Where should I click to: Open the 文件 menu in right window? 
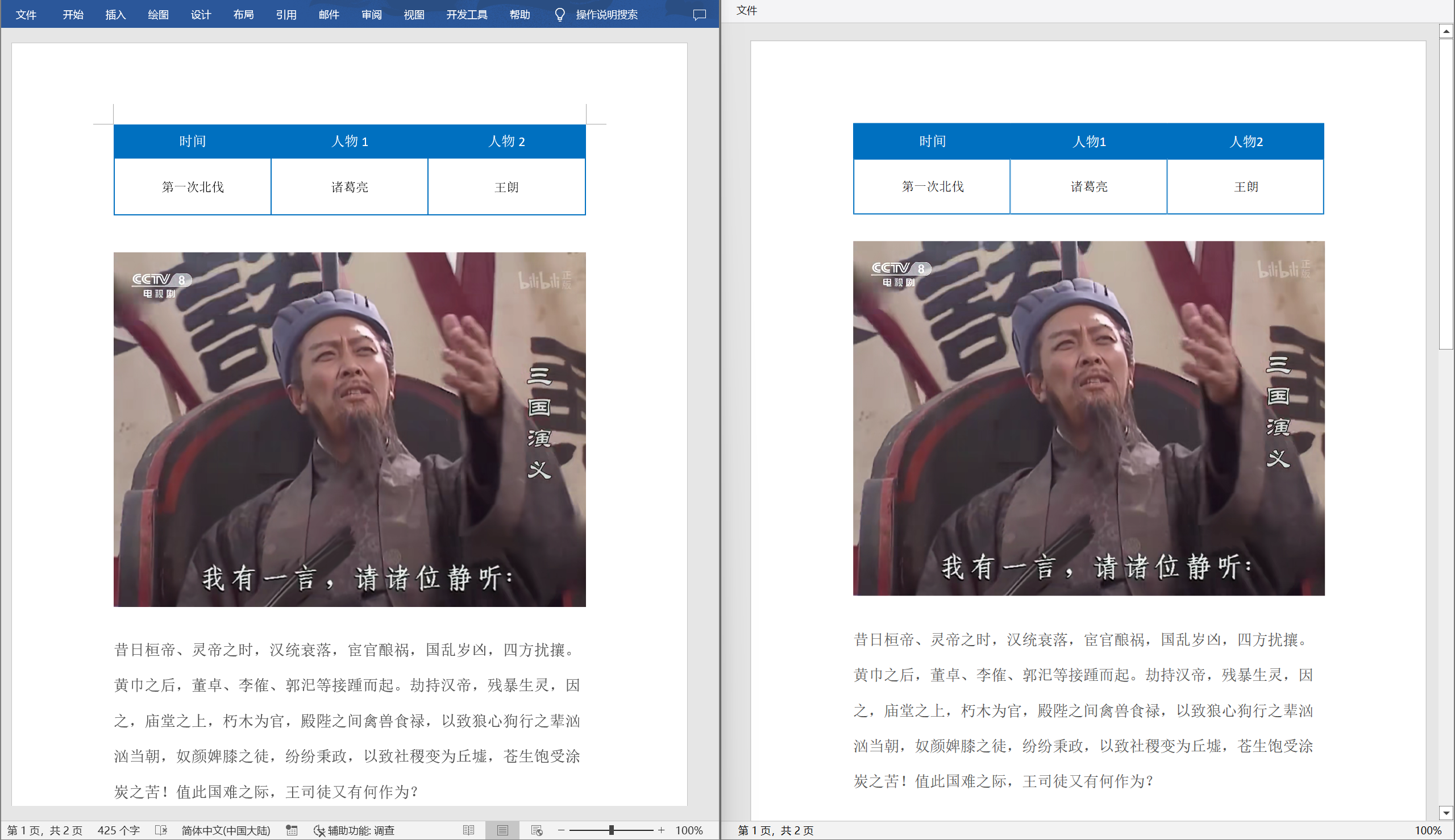[x=746, y=10]
